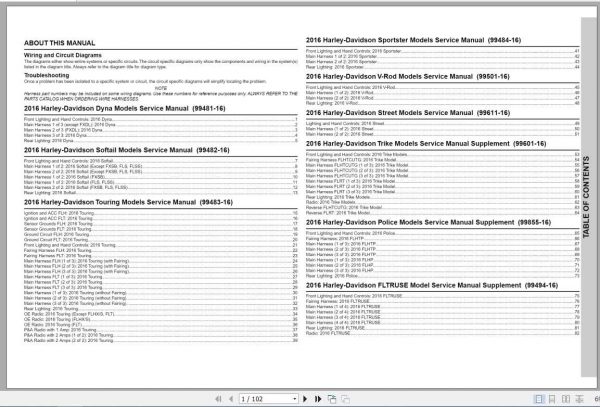
Task: Open Police Models Service Manual Supplement heading
Action: [x=428, y=223]
